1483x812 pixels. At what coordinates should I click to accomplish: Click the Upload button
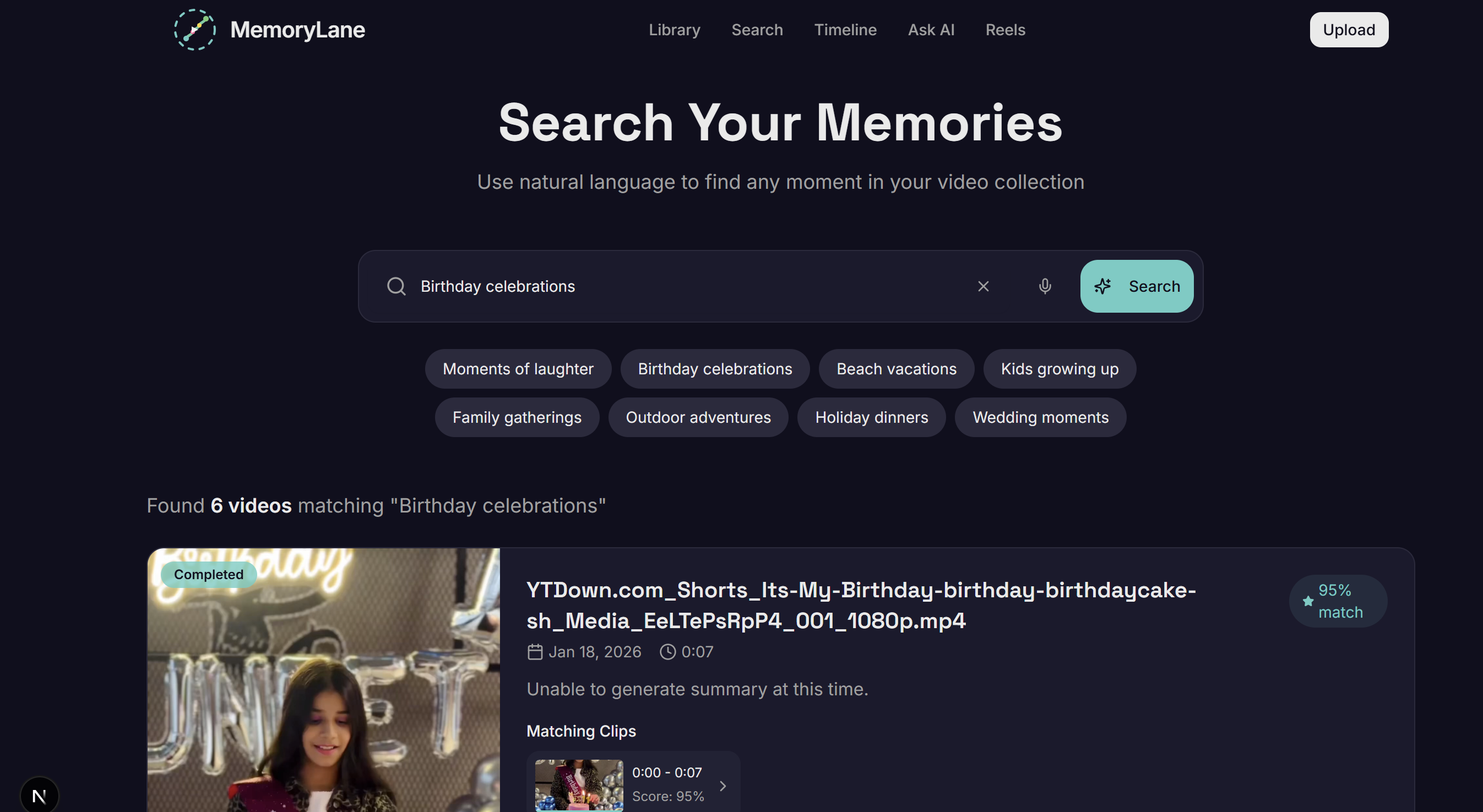(1348, 30)
